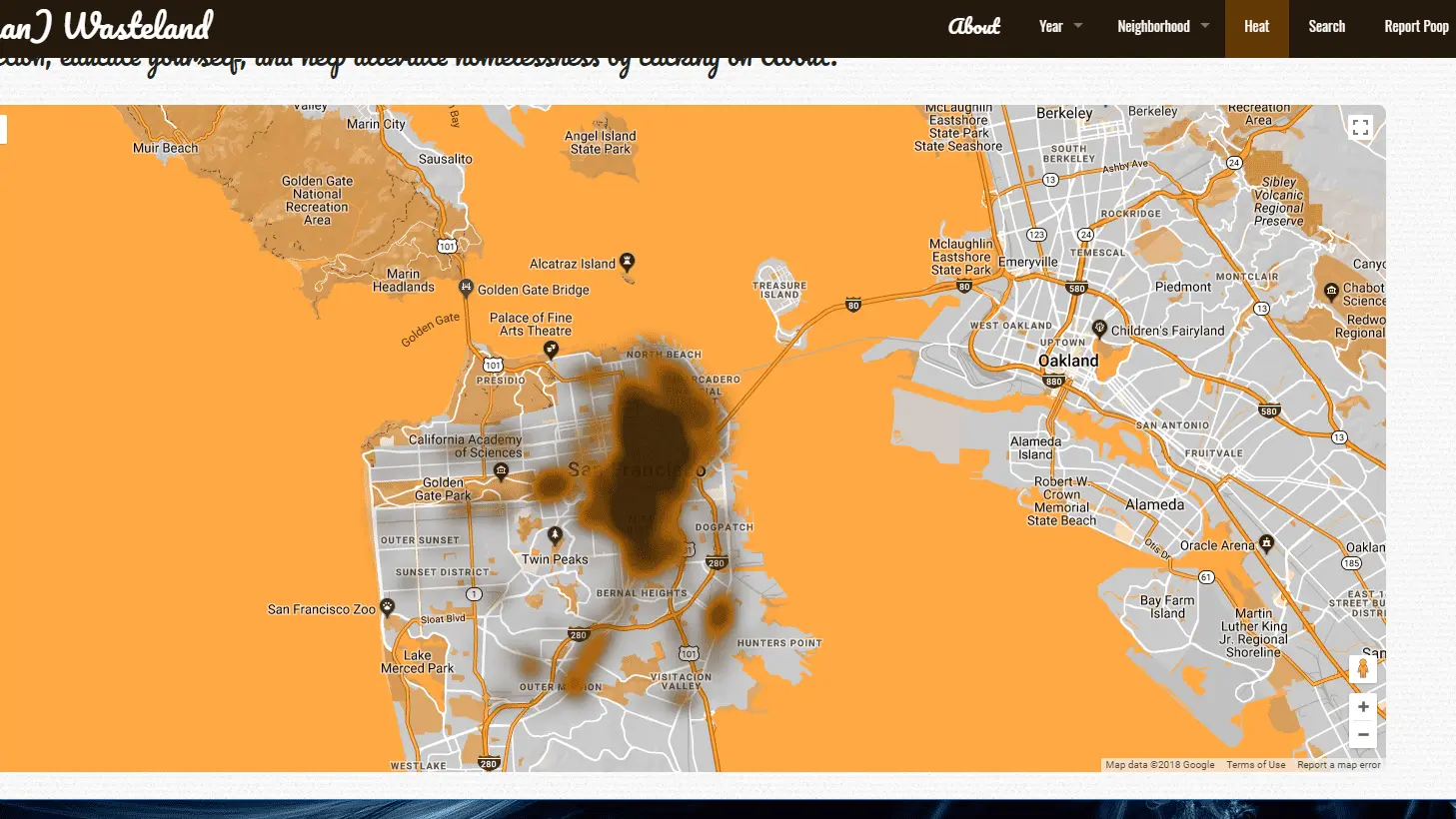This screenshot has width=1456, height=819.
Task: Switch to the Heat view
Action: tap(1256, 27)
